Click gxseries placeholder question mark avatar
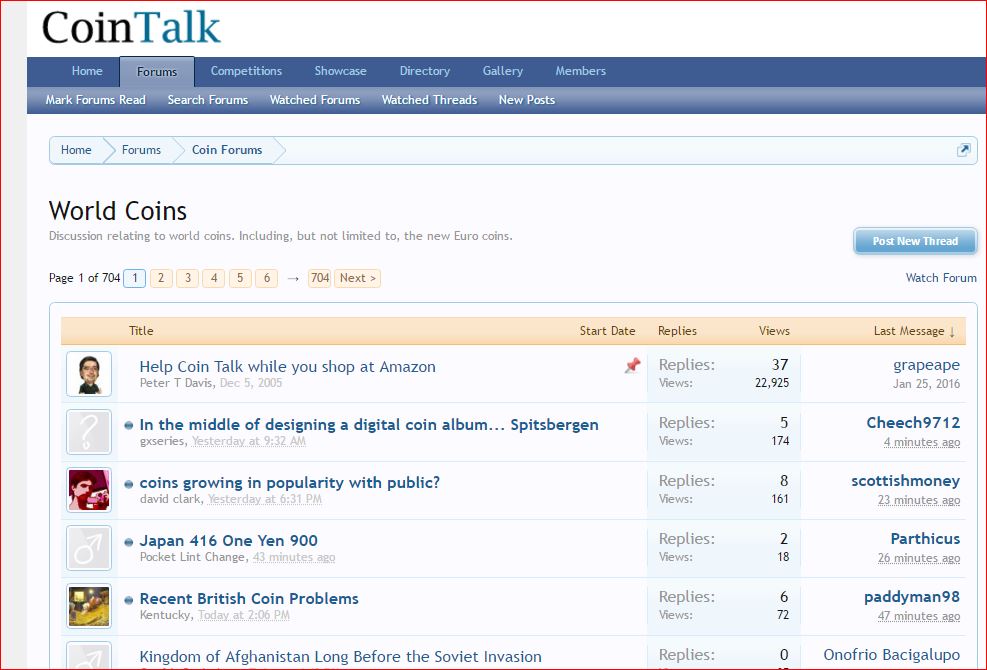The height and width of the screenshot is (670, 987). tap(89, 432)
